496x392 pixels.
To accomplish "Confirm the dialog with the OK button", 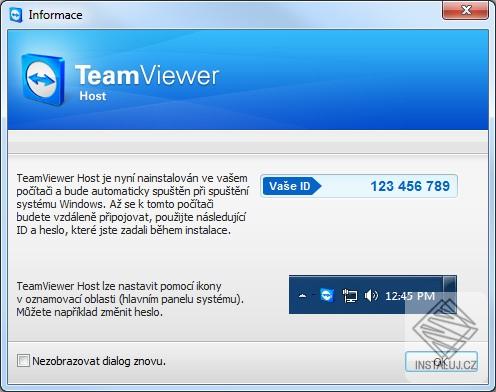I will 441,361.
